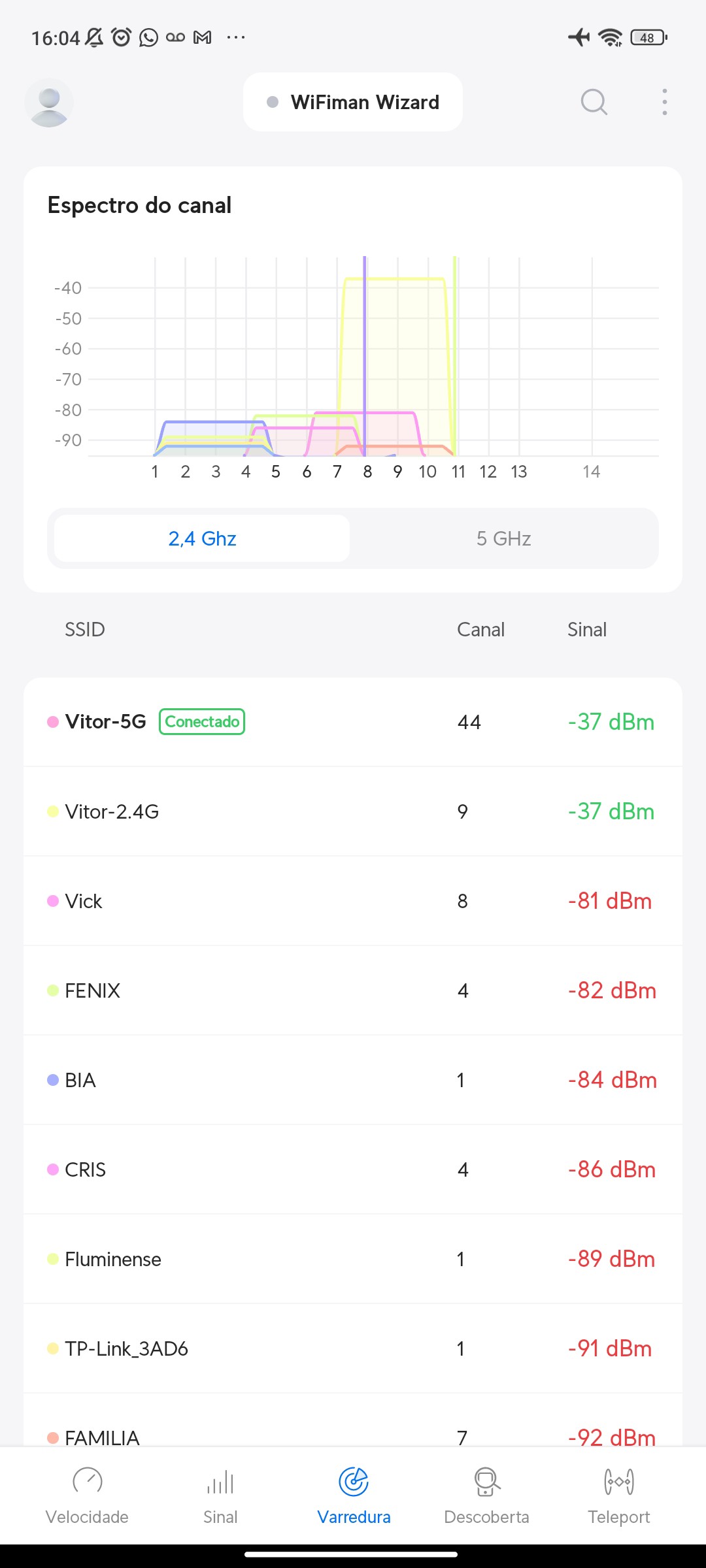This screenshot has height=1568, width=706.
Task: Tap the Vick network entry
Action: 353,901
